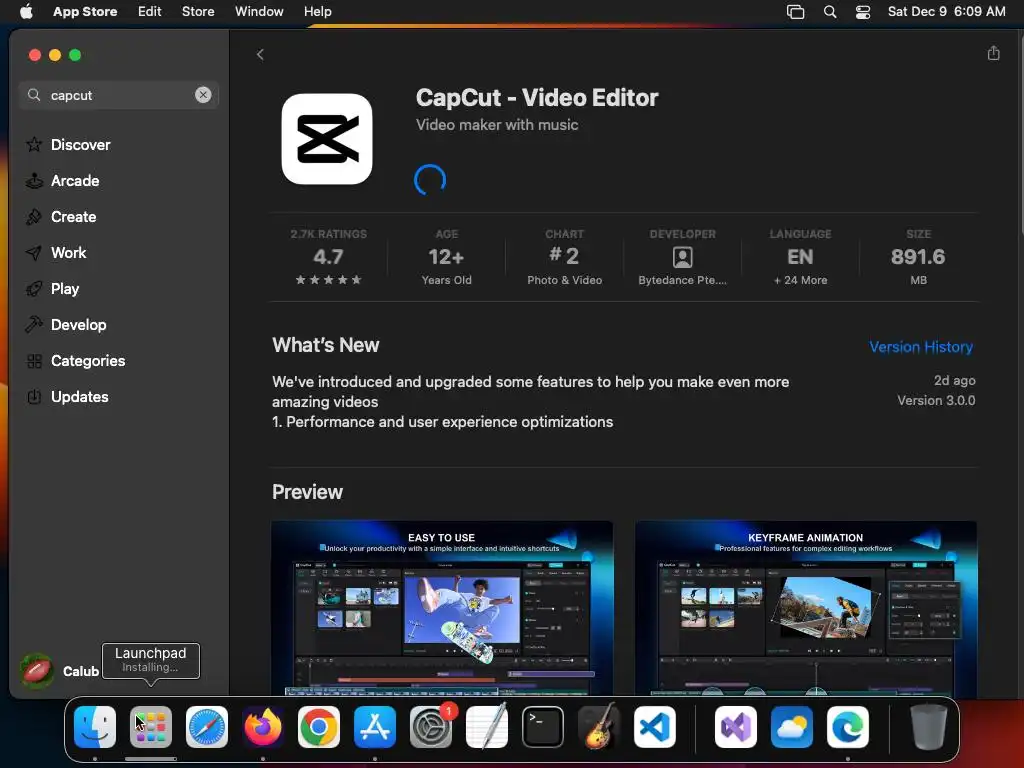The image size is (1024, 768).
Task: Open the Store menu
Action: 198,11
